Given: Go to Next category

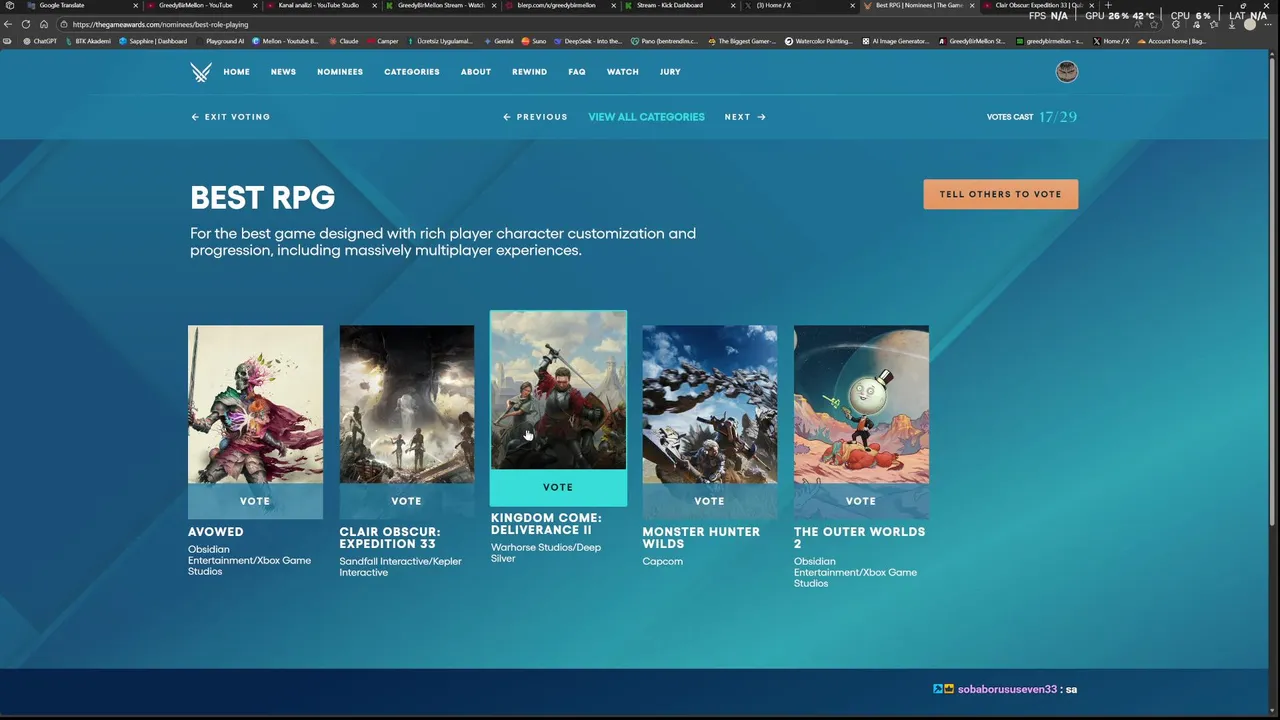Looking at the screenshot, I should [745, 117].
